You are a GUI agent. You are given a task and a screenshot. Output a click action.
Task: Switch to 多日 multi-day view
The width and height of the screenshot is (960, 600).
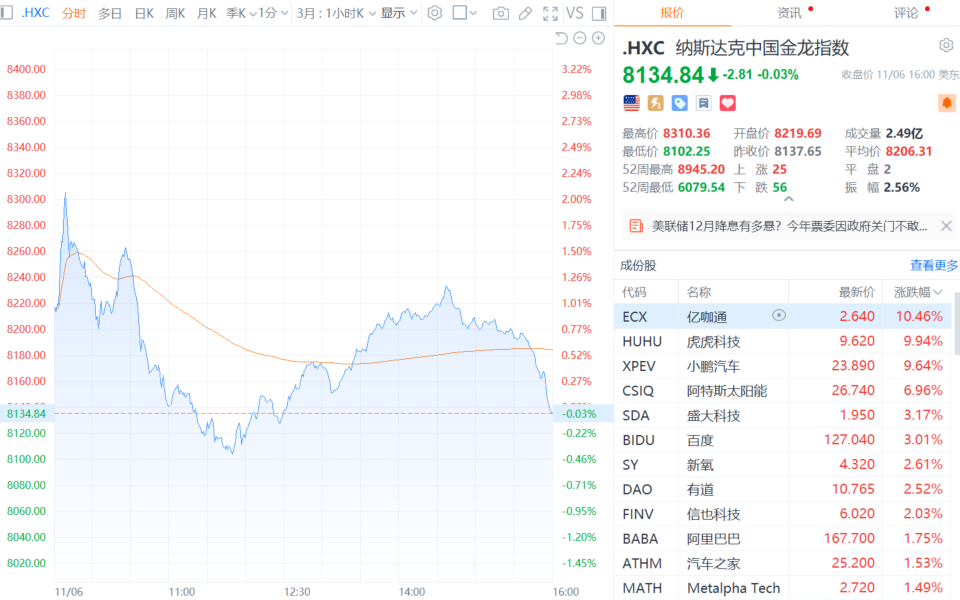point(110,13)
